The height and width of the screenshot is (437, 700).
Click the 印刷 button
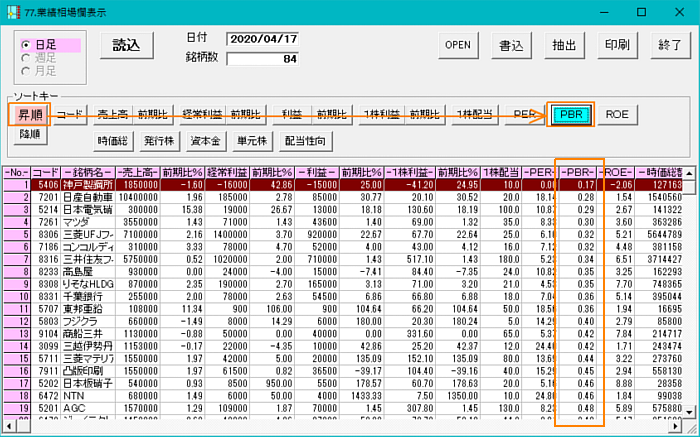617,46
